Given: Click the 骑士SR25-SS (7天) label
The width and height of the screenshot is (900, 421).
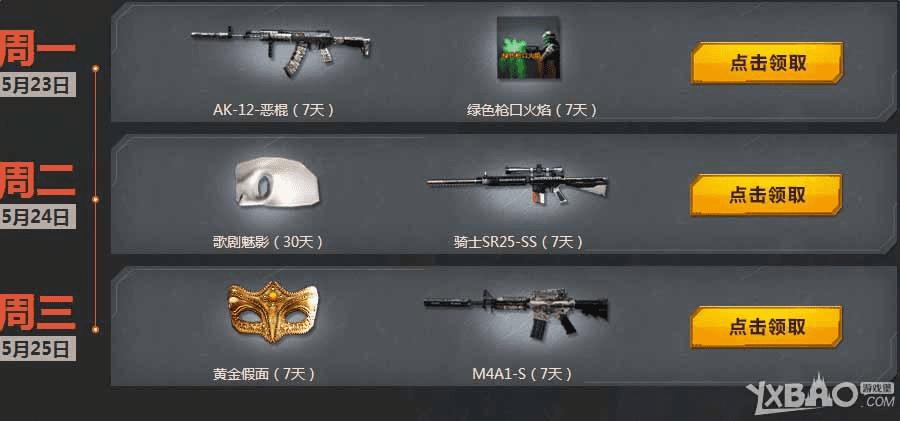Looking at the screenshot, I should 518,242.
